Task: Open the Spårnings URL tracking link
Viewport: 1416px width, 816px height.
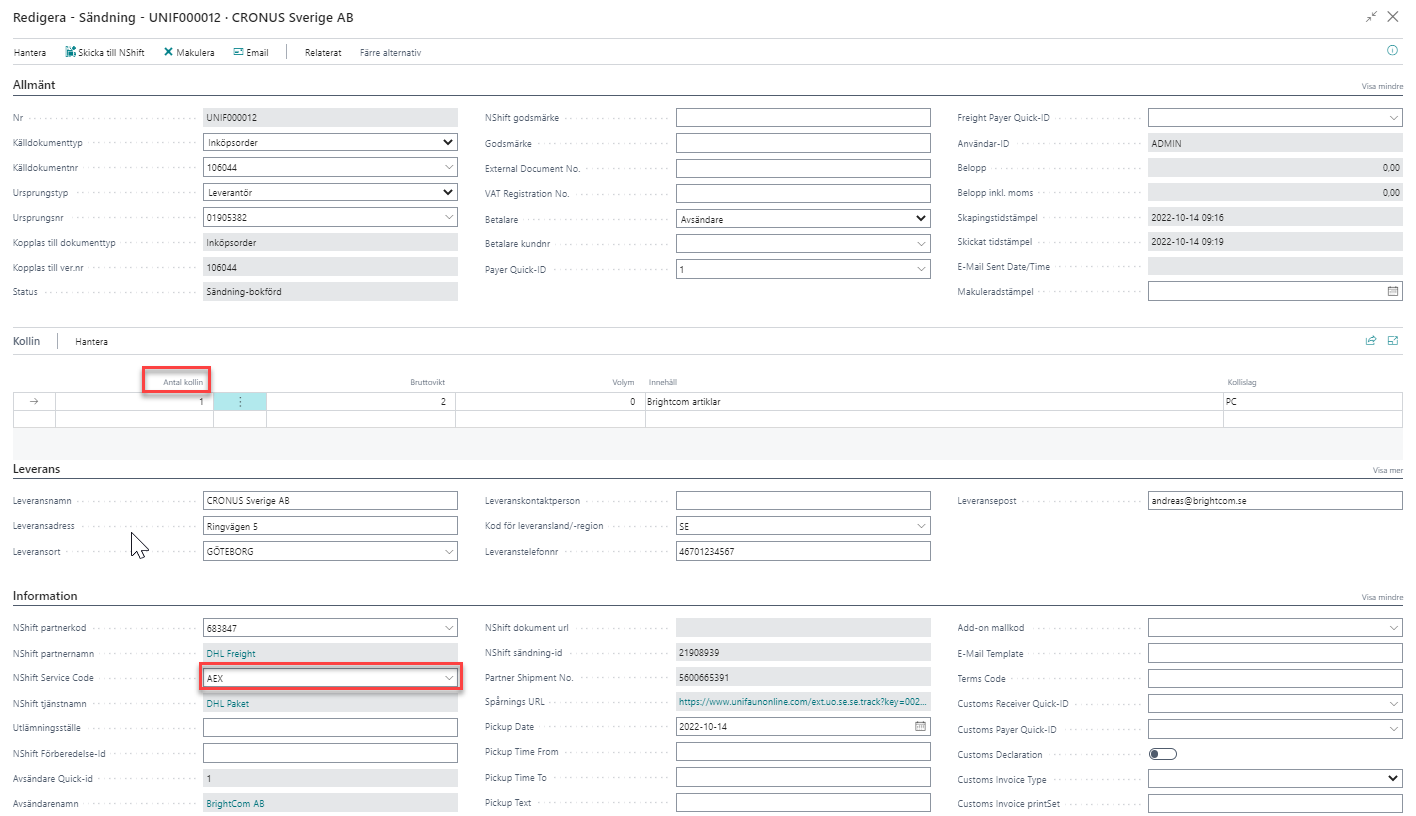Action: (x=803, y=702)
